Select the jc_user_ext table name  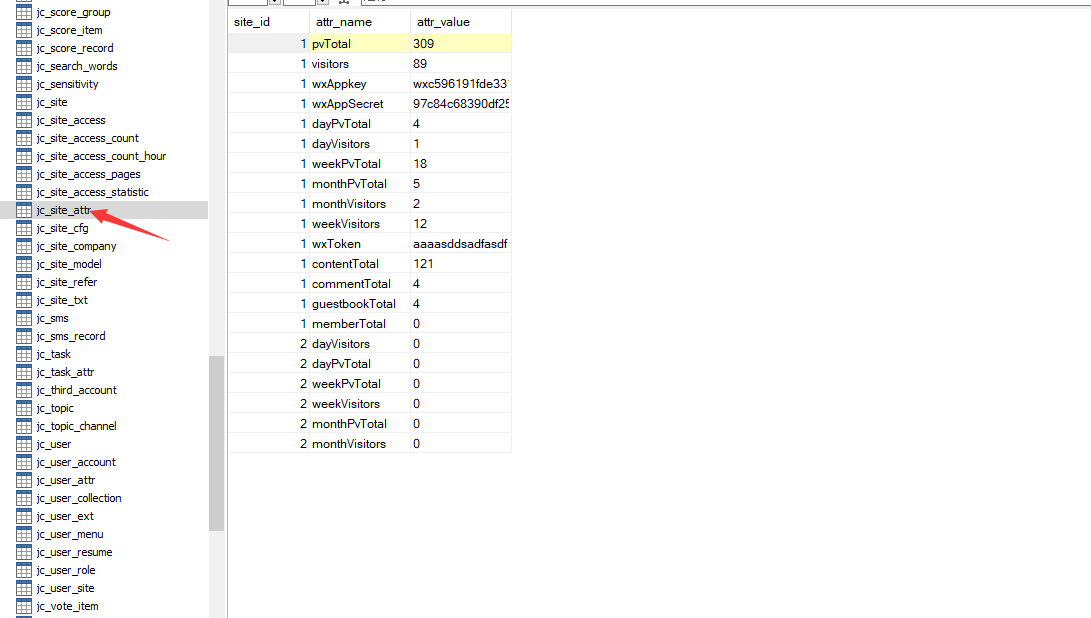pyautogui.click(x=65, y=516)
